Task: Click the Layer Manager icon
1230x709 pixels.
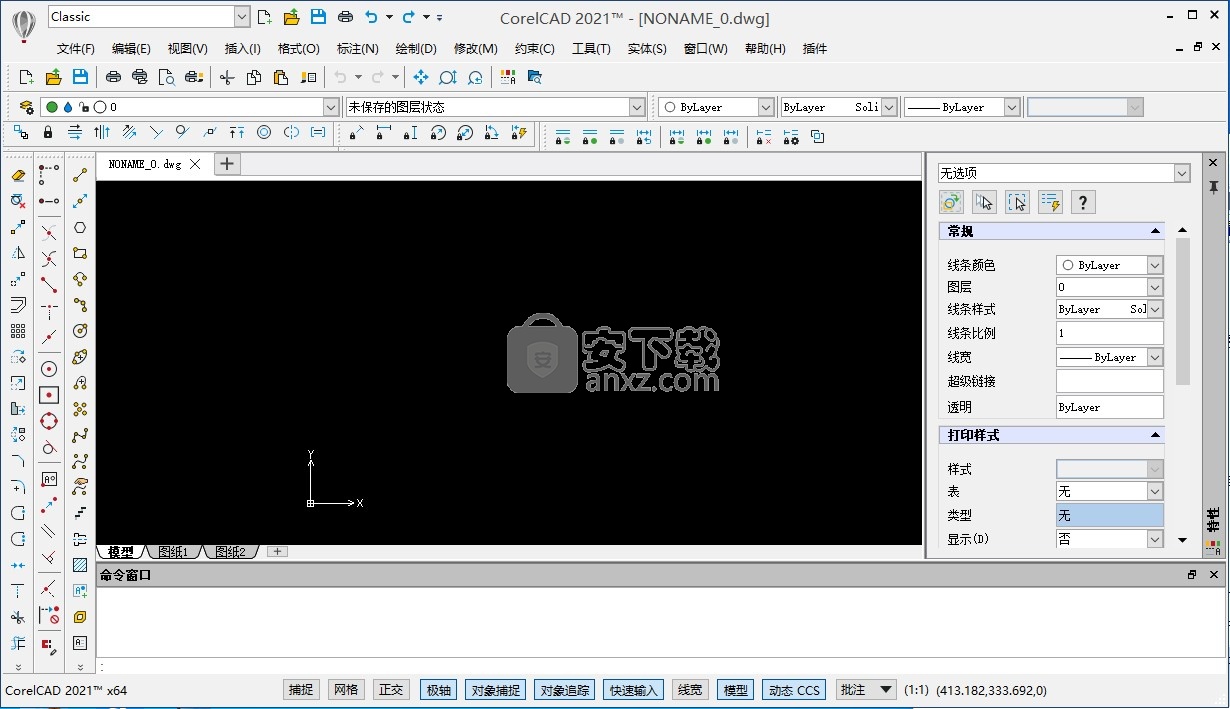Action: pyautogui.click(x=26, y=107)
